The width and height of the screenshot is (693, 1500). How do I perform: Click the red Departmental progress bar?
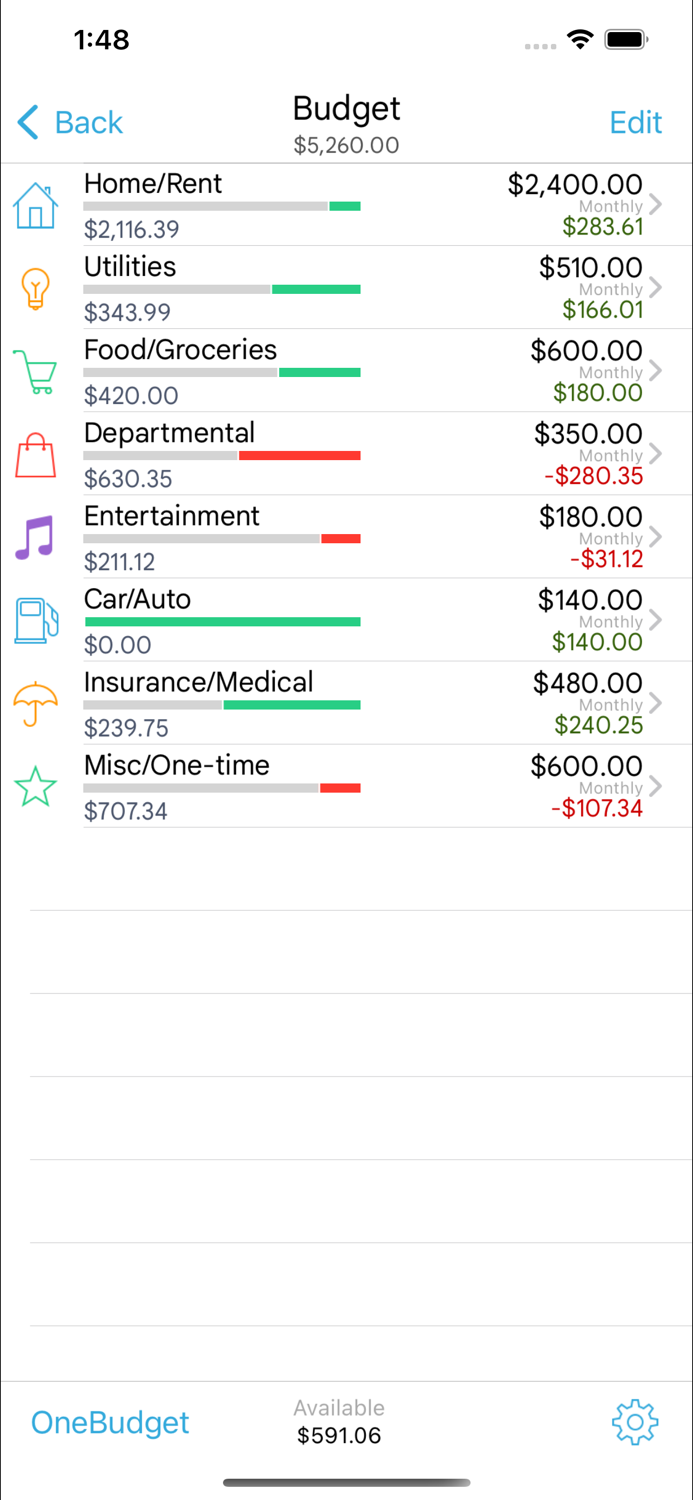click(x=300, y=455)
